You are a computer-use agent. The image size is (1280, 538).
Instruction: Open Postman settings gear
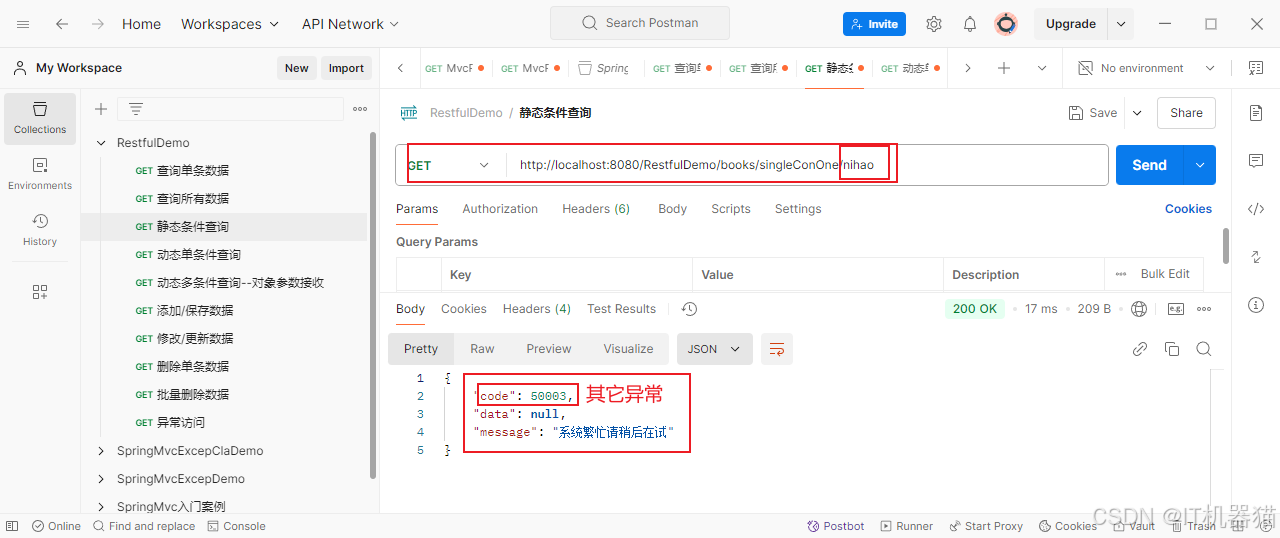click(934, 24)
